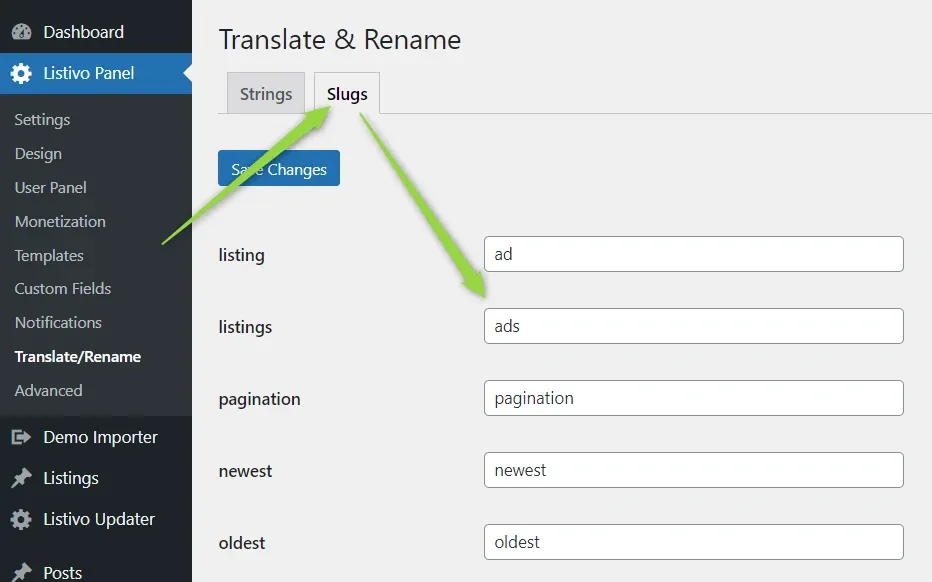Click the Posts pushpin icon

[x=21, y=572]
